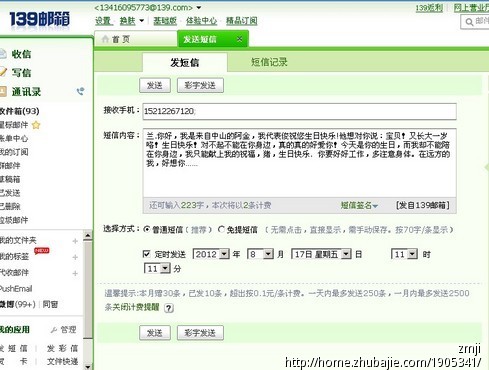Click the 关闭计费提醒 link
The image size is (489, 370).
tap(136, 307)
